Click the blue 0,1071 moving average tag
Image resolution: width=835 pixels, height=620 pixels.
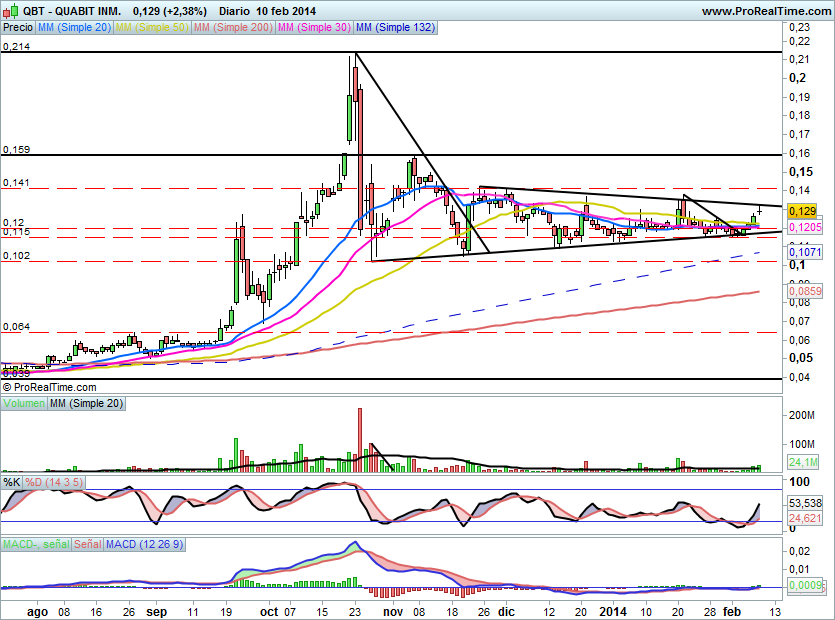point(805,251)
